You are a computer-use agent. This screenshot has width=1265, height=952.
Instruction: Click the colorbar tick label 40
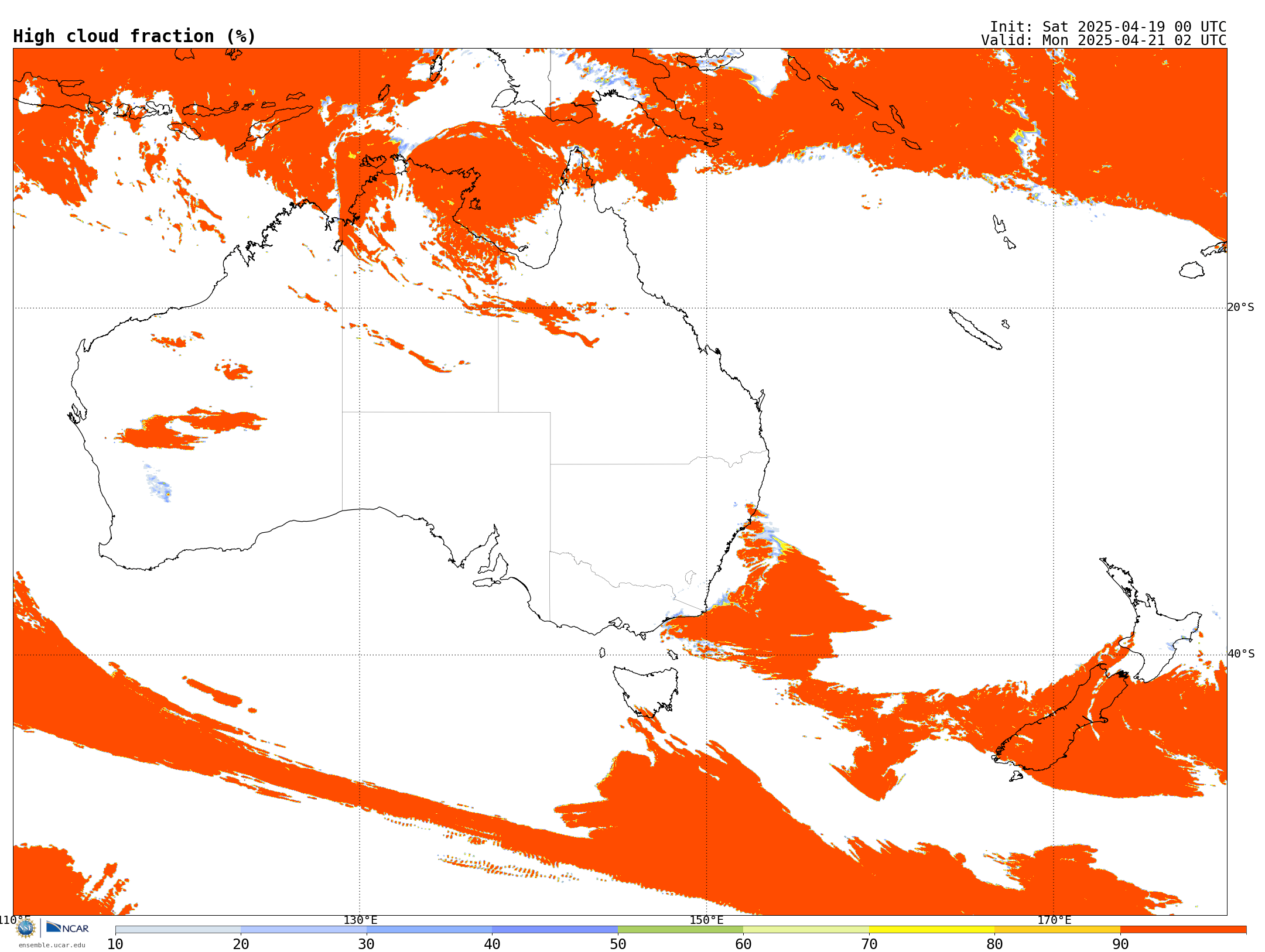pos(492,944)
